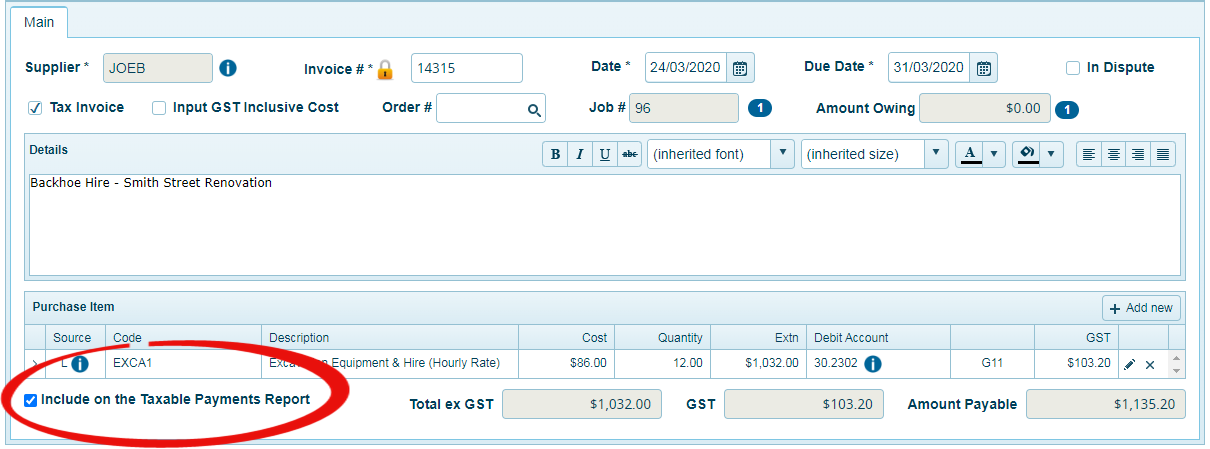
Task: Delete the EXCA1 purchase item with X icon
Action: [x=1150, y=364]
